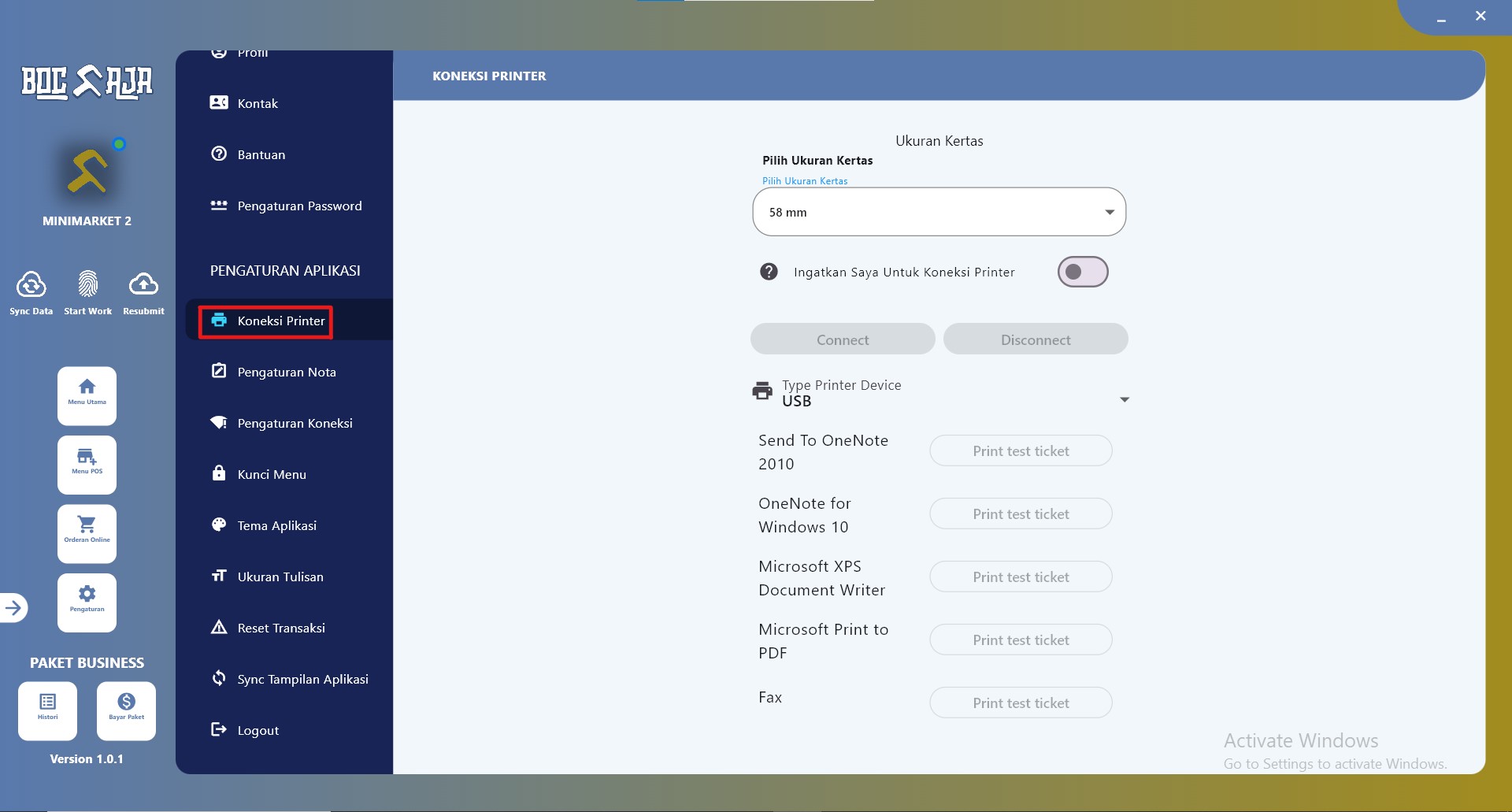The width and height of the screenshot is (1512, 812).
Task: Click the Kunci Menu lock icon
Action: (x=219, y=473)
